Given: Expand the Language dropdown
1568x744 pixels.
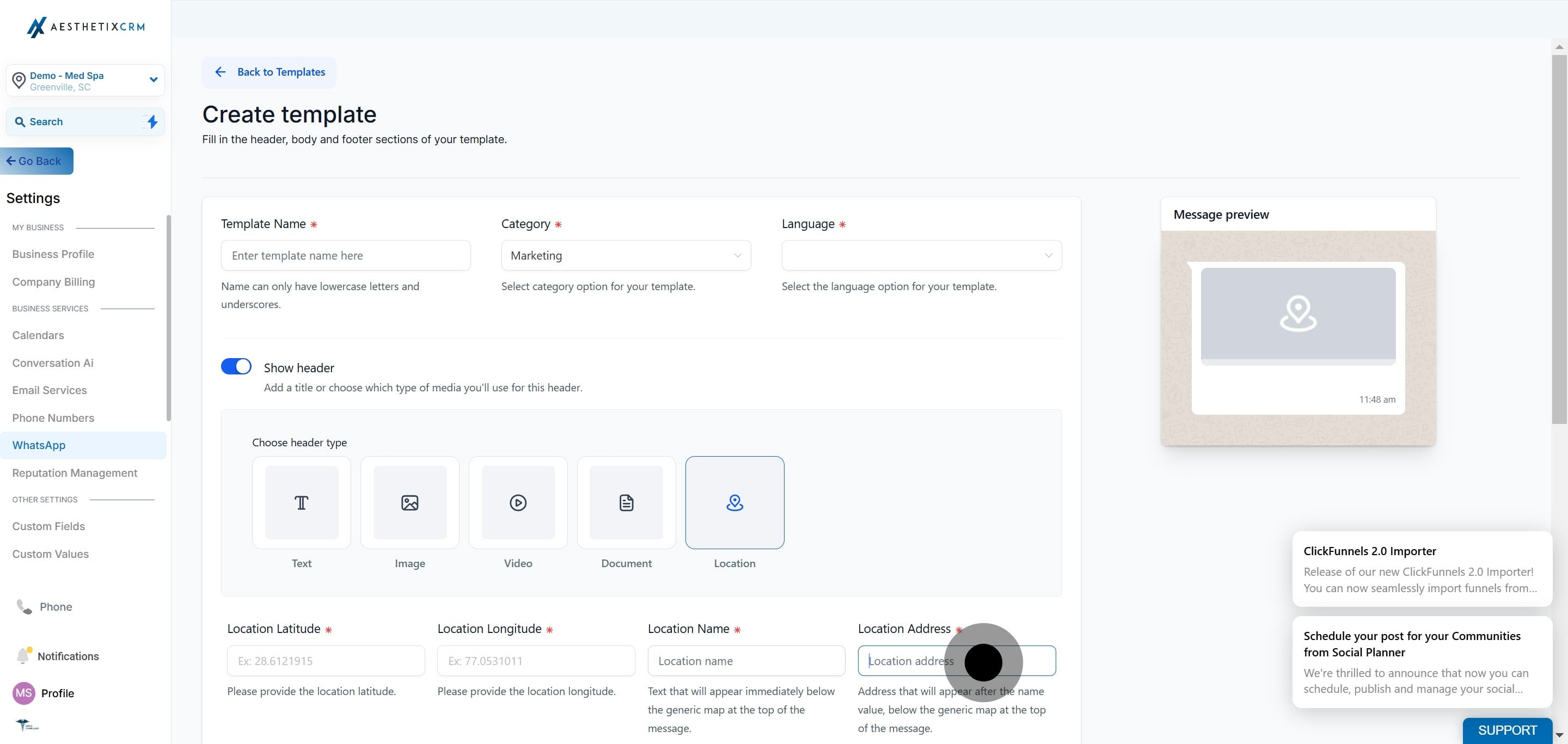Looking at the screenshot, I should click(921, 255).
